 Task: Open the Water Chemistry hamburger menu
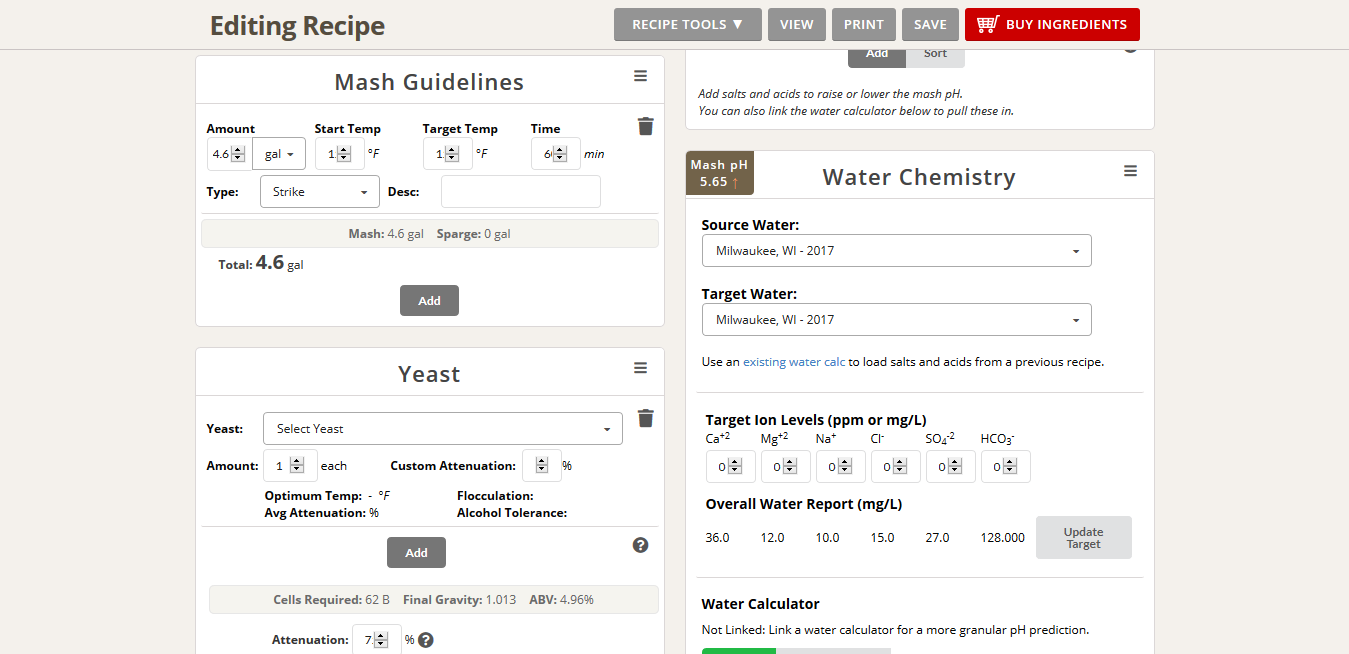pos(1130,172)
